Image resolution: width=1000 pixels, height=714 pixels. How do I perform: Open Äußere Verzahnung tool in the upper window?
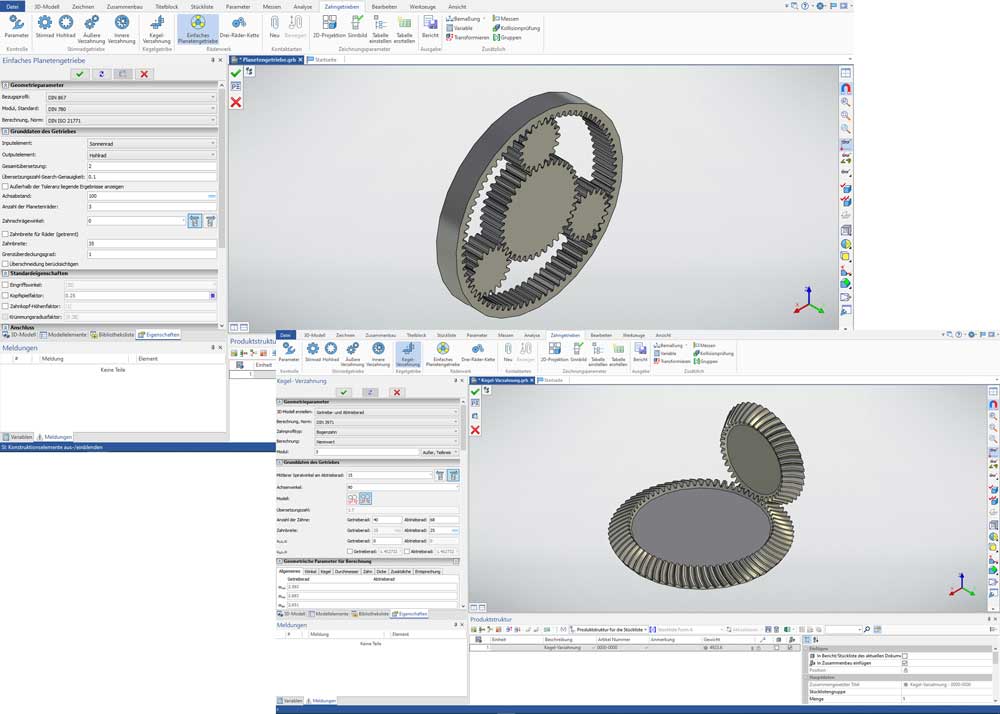point(91,29)
